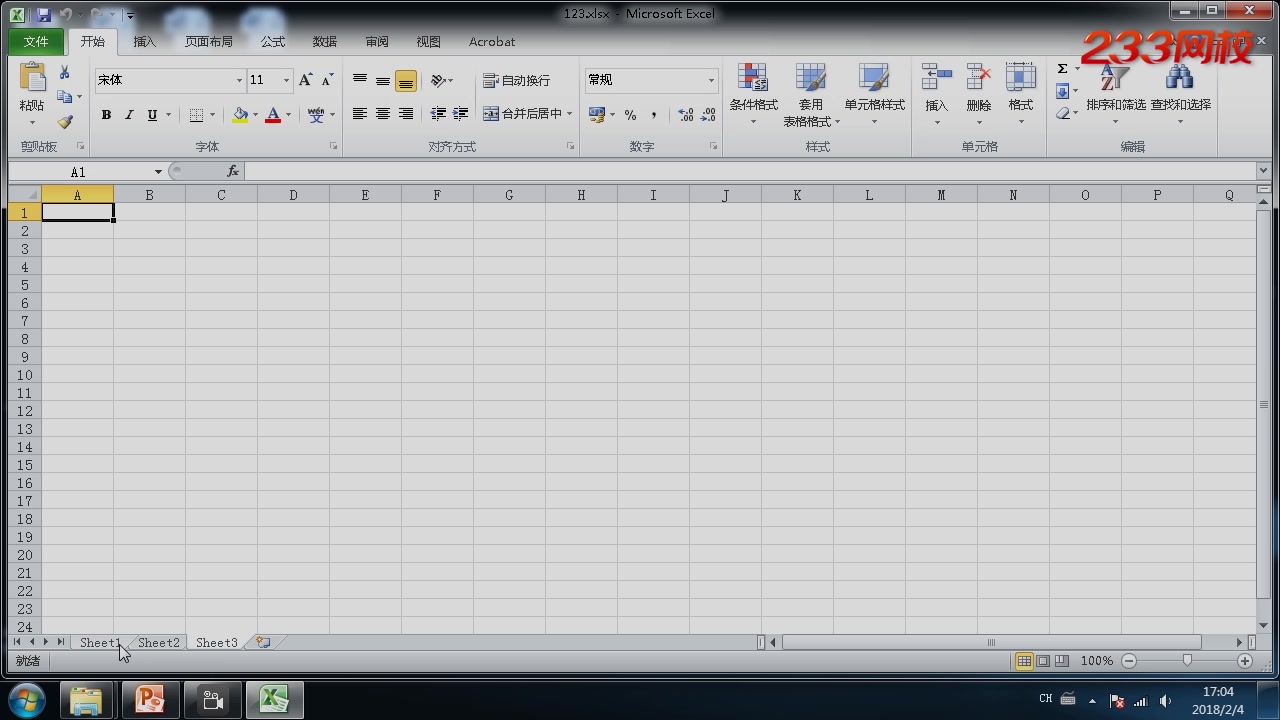Image resolution: width=1280 pixels, height=720 pixels.
Task: Switch to Page Layout view
Action: click(x=1043, y=661)
